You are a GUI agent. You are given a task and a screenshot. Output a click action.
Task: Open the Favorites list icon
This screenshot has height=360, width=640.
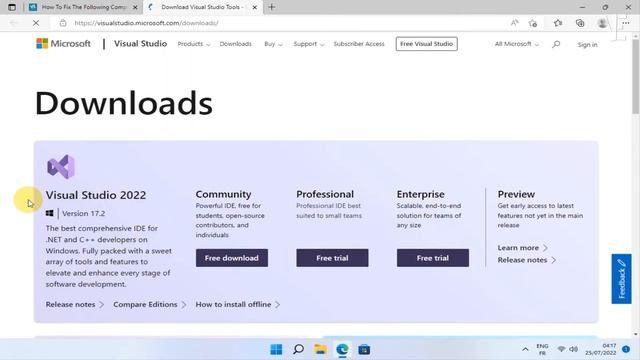[x=558, y=23]
